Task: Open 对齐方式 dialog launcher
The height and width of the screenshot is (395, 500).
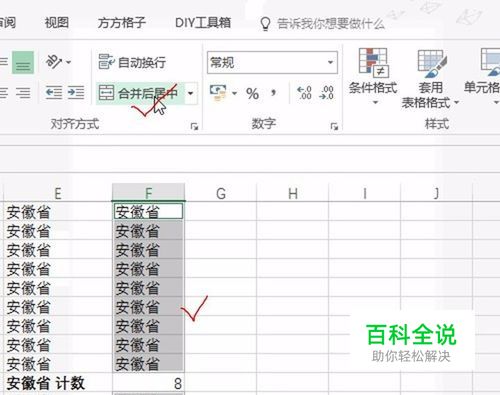Action: pyautogui.click(x=194, y=126)
